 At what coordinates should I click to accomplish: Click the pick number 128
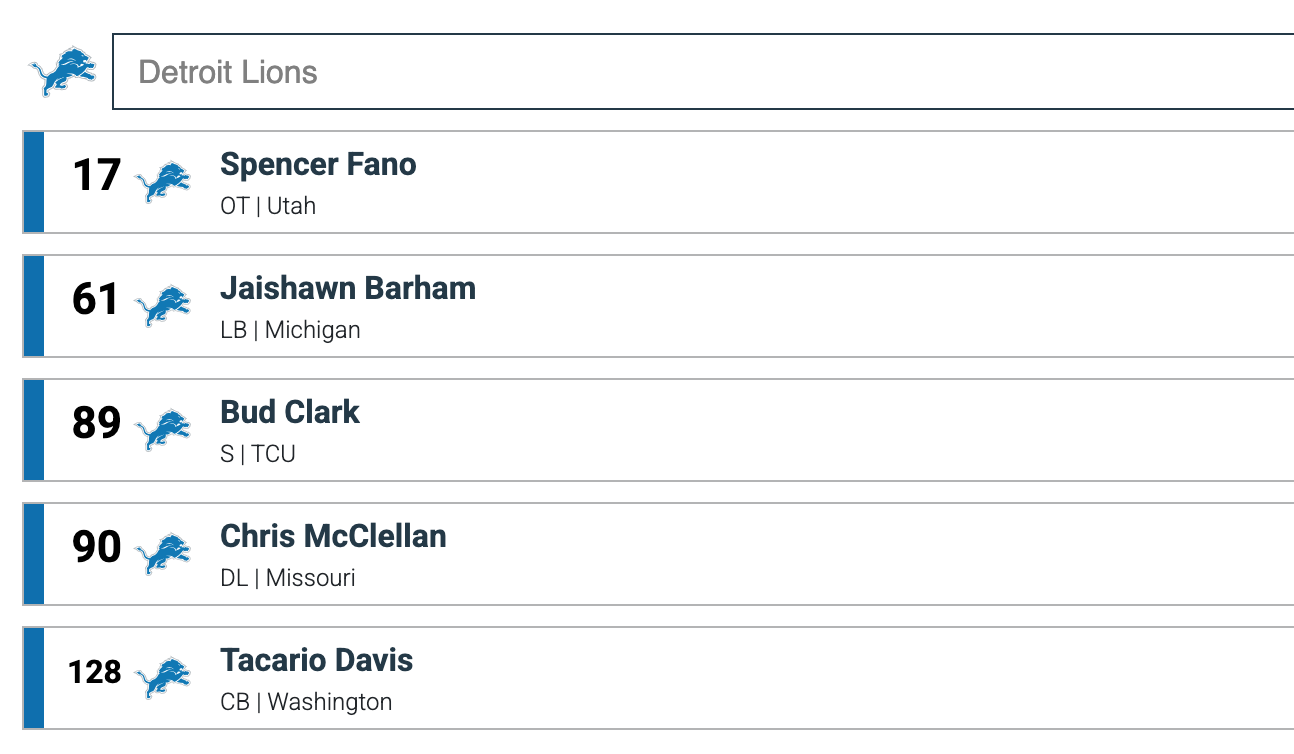[x=95, y=672]
